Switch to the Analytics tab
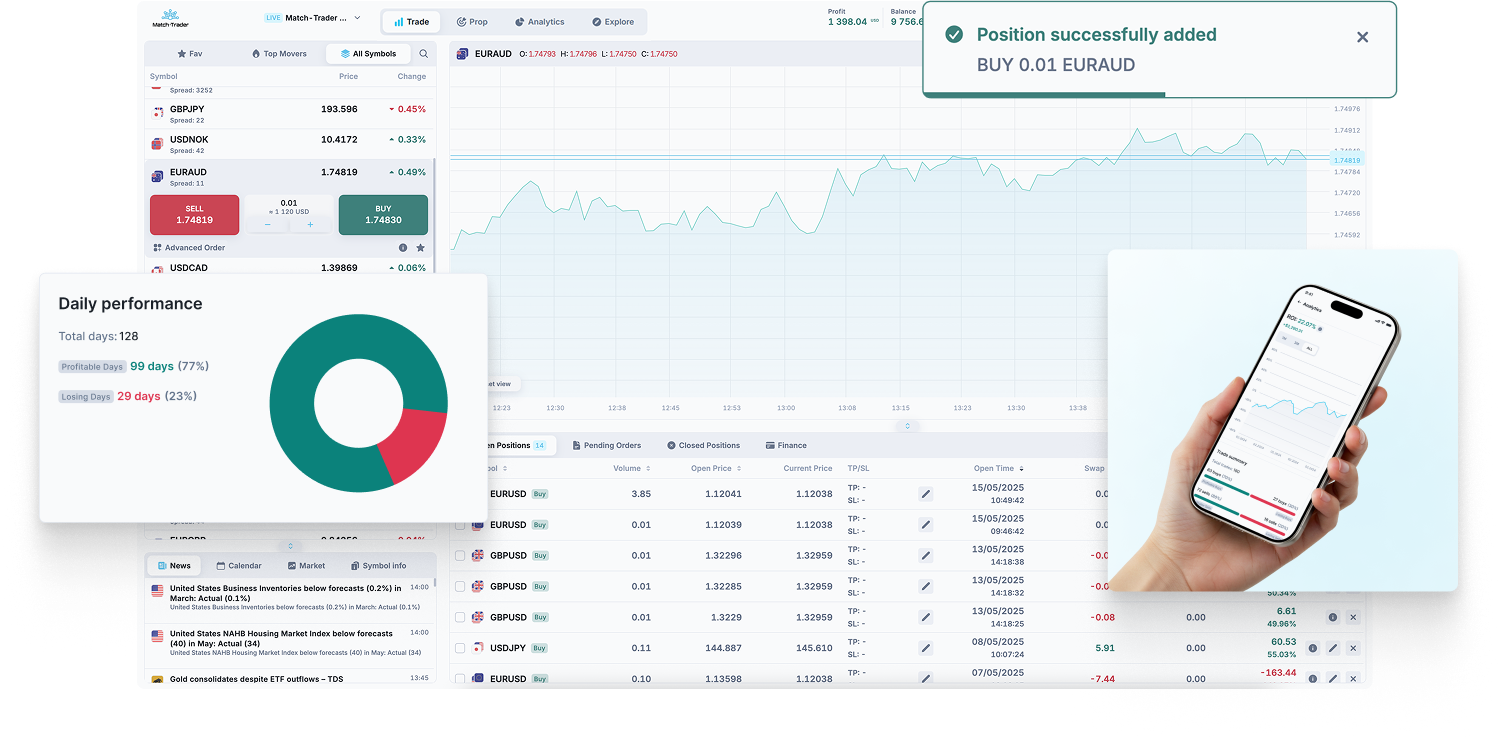The height and width of the screenshot is (740, 1501). coord(539,22)
